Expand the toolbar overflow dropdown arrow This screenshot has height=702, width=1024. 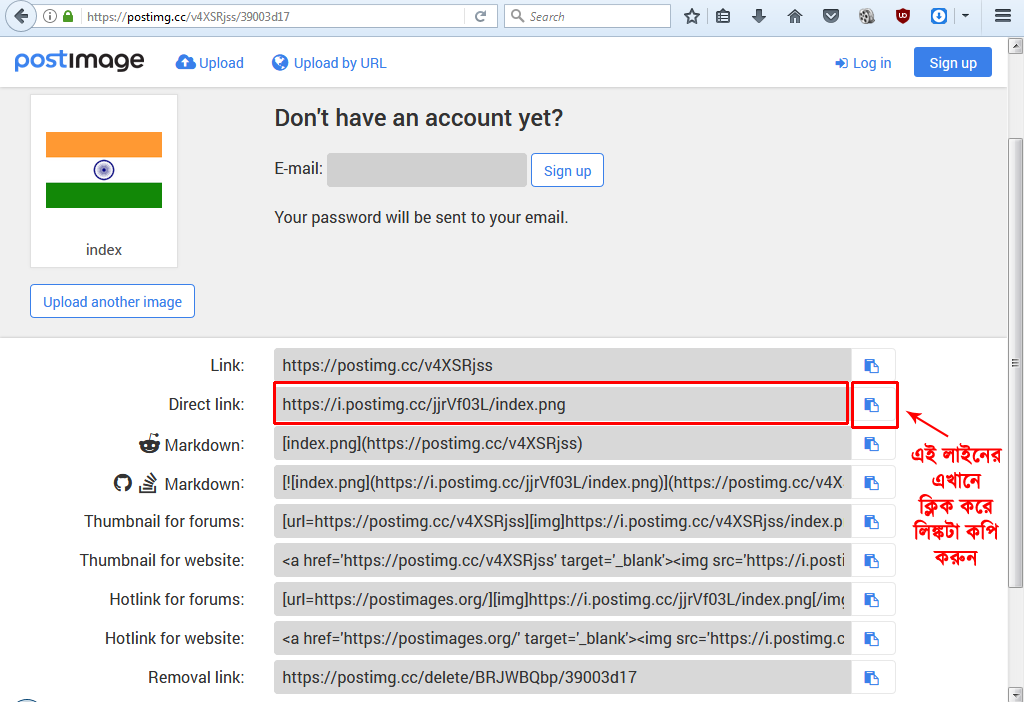click(x=965, y=16)
